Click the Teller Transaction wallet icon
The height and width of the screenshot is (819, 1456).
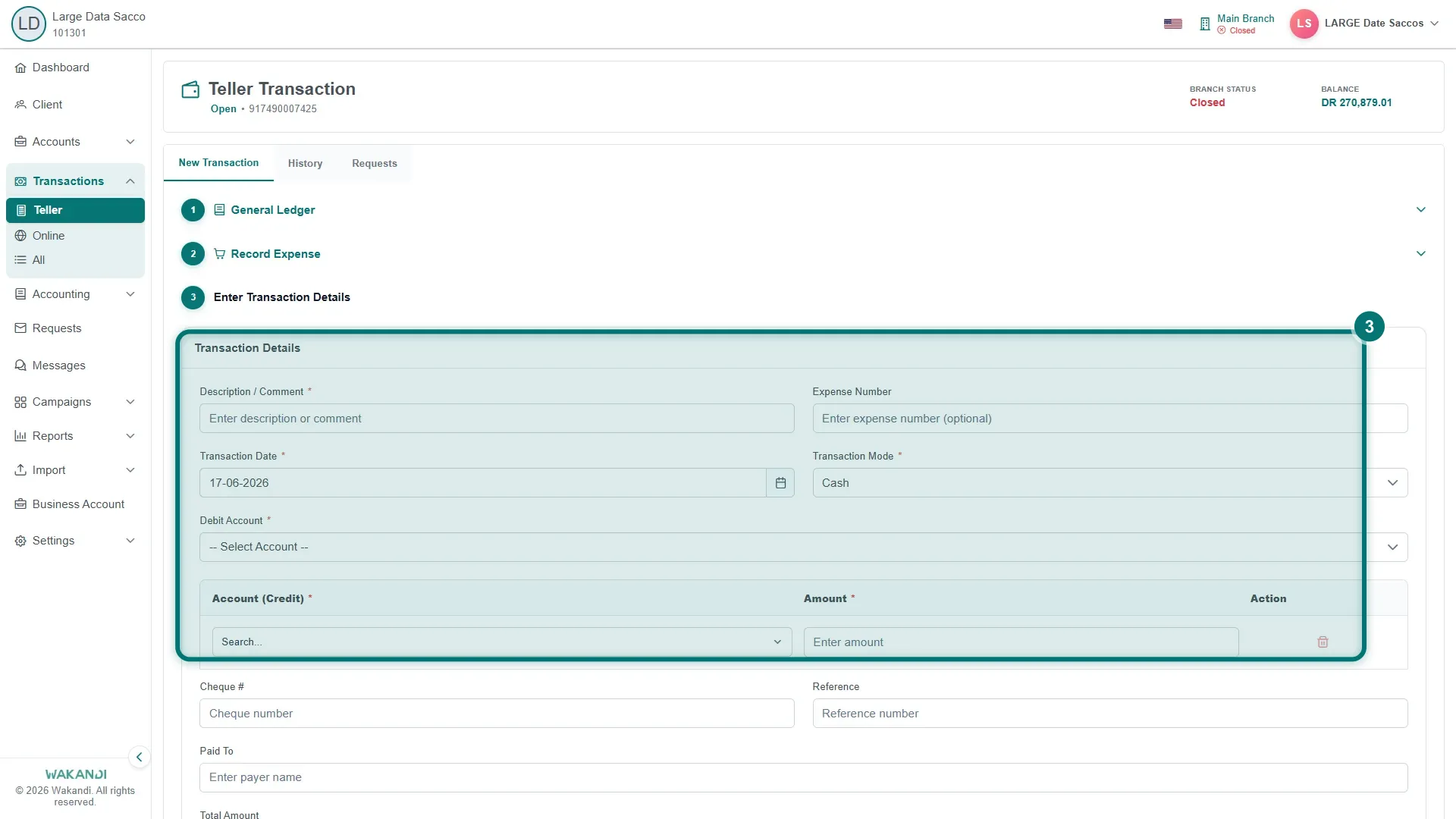pos(190,90)
